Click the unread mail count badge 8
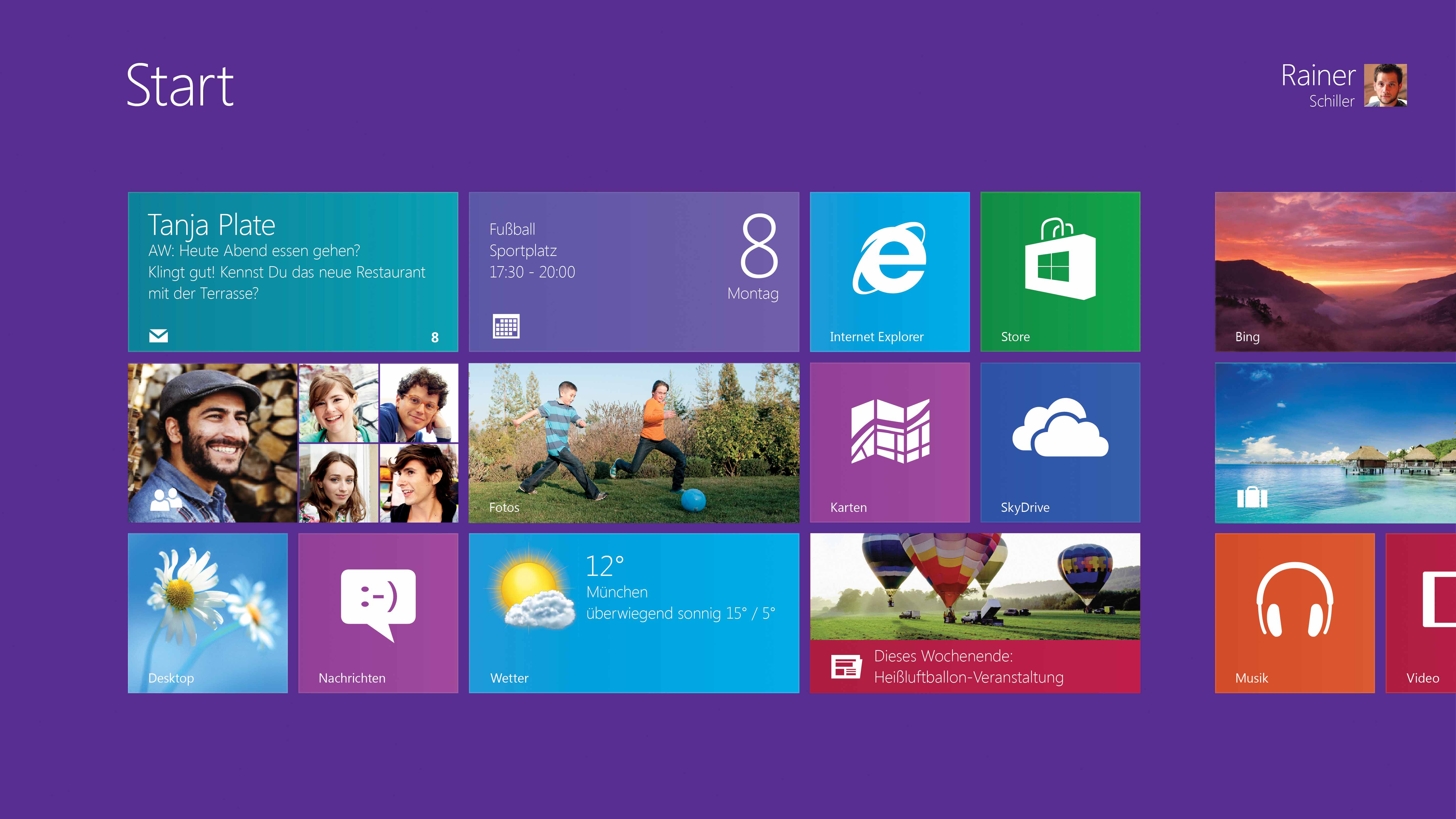 click(x=435, y=338)
